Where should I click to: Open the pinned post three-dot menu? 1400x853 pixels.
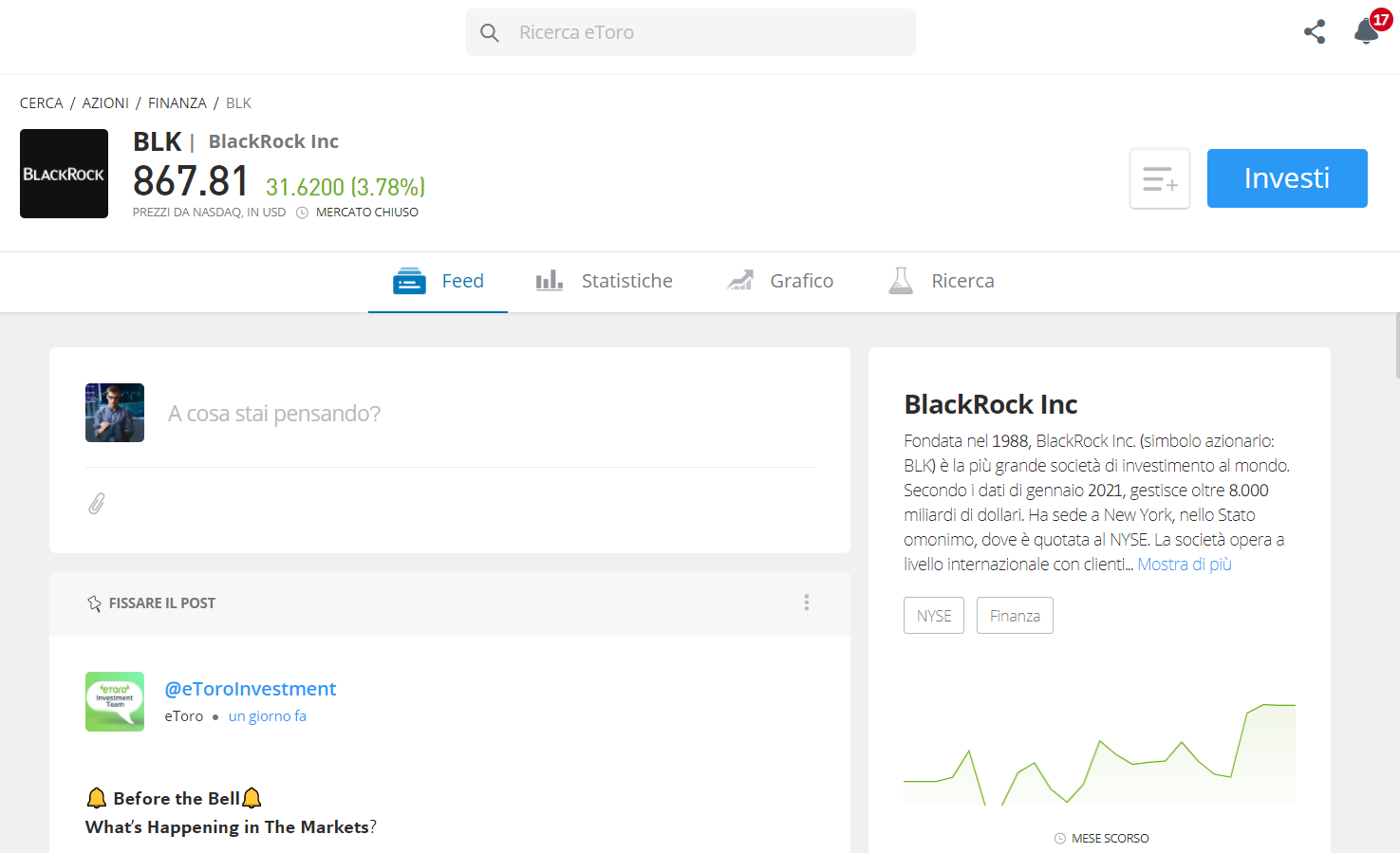coord(807,603)
